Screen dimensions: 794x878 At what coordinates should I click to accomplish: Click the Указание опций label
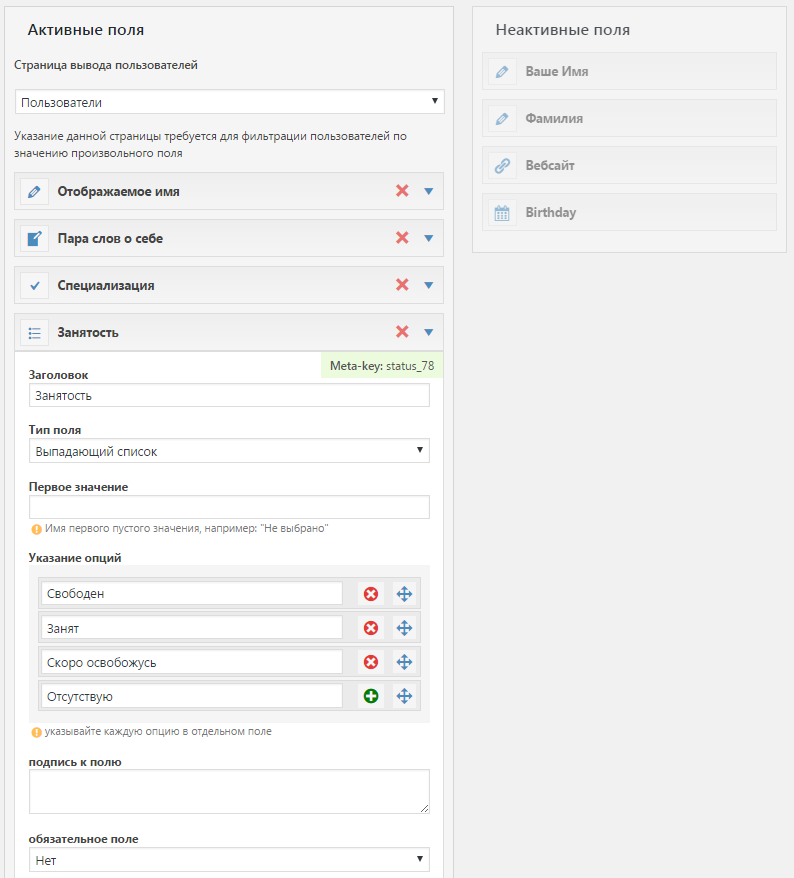[75, 558]
